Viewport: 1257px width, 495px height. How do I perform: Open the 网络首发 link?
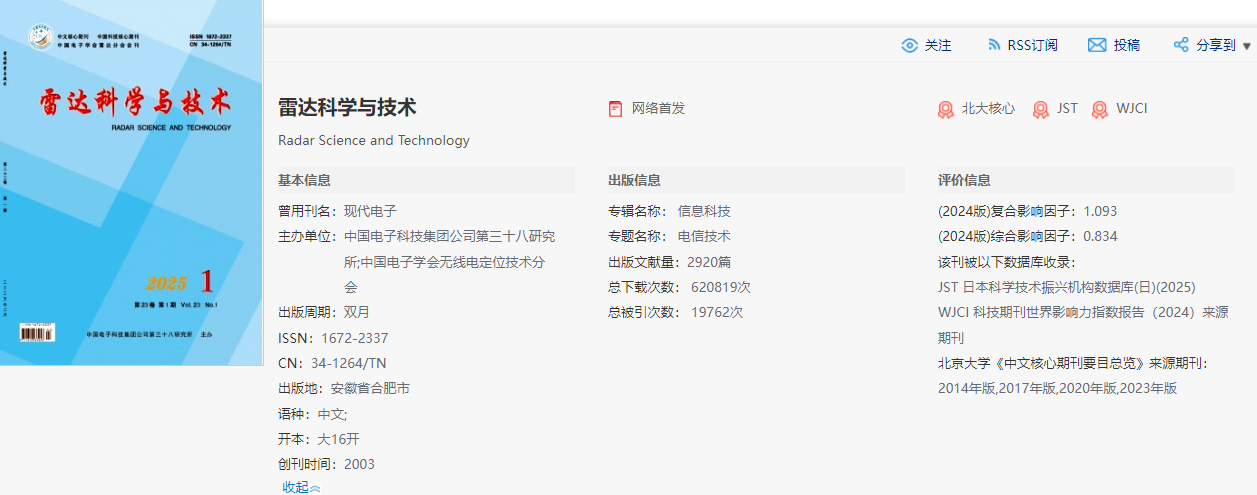point(658,108)
